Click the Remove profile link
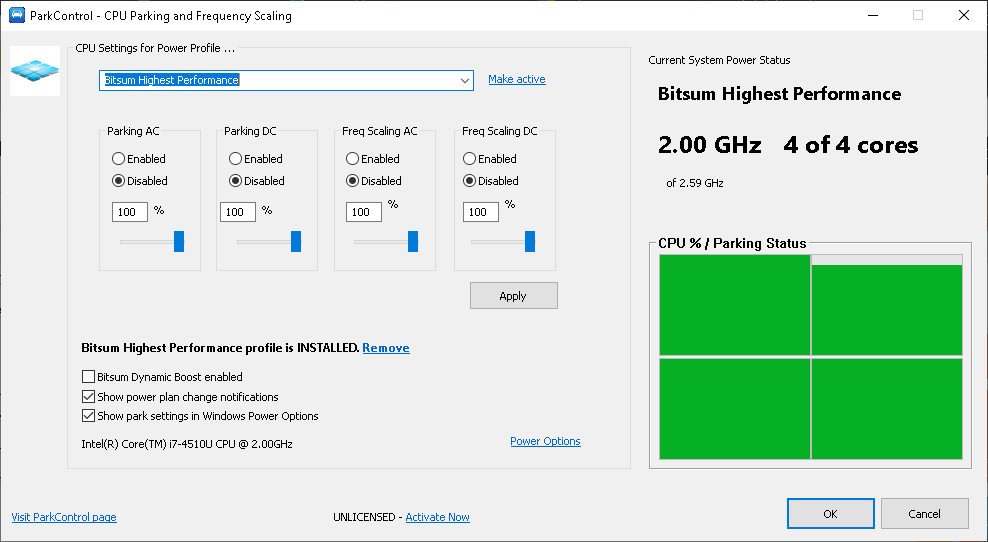The height and width of the screenshot is (542, 988). click(x=386, y=348)
